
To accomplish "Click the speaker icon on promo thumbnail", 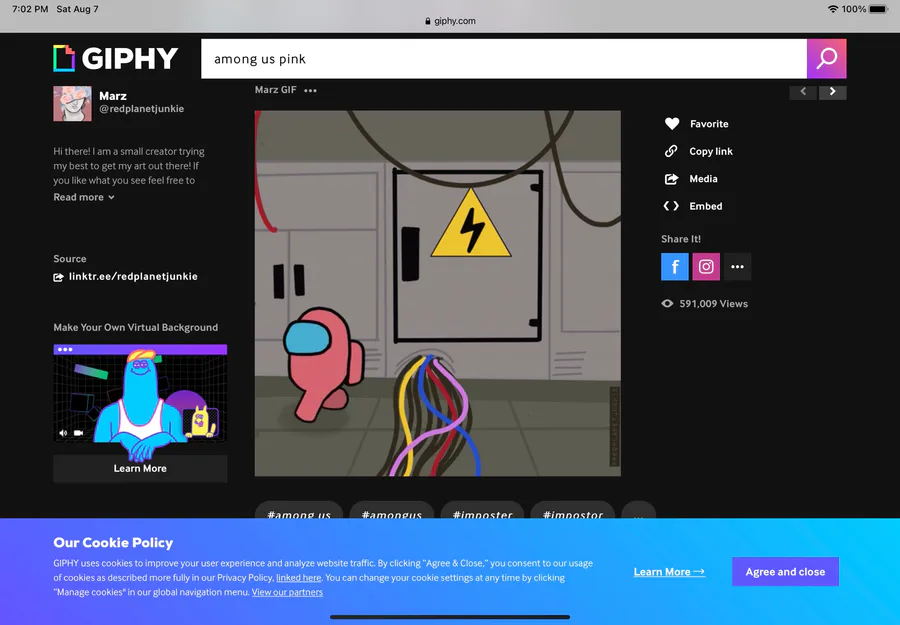I will tap(63, 433).
